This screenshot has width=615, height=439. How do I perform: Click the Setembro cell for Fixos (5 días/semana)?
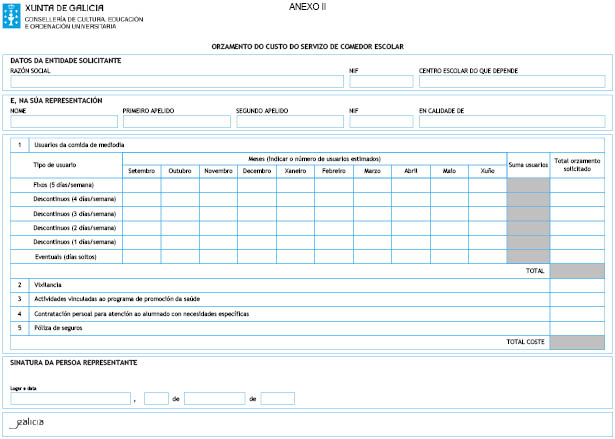(x=141, y=185)
